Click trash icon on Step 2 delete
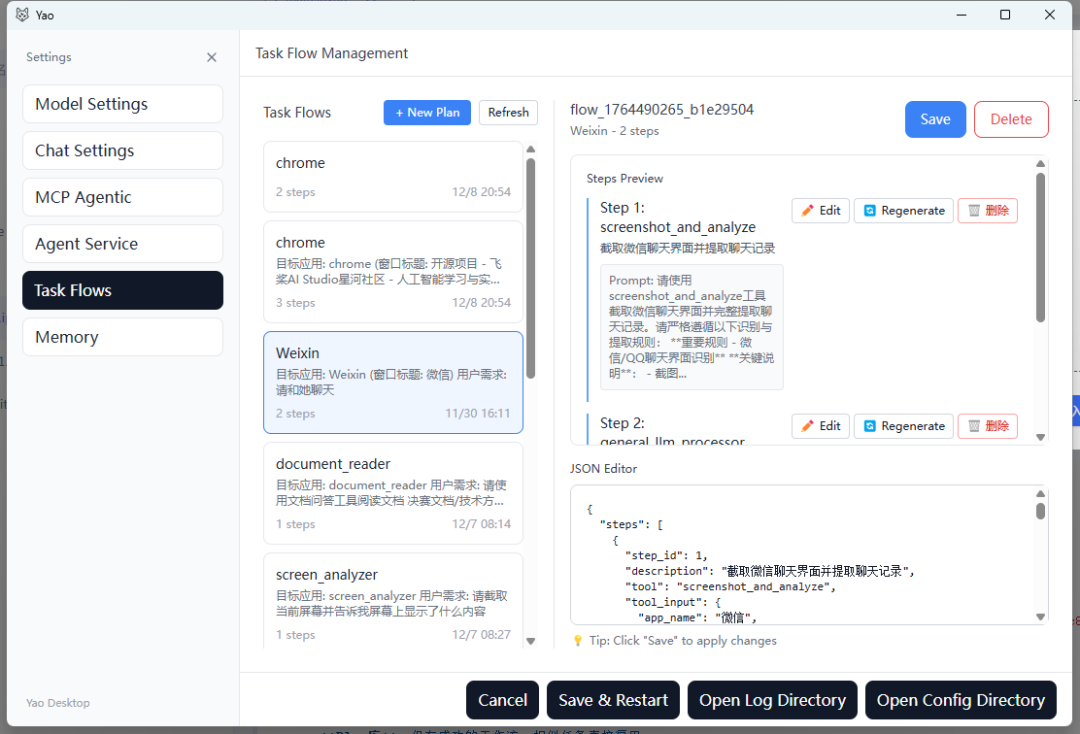Image resolution: width=1080 pixels, height=734 pixels. tap(974, 426)
